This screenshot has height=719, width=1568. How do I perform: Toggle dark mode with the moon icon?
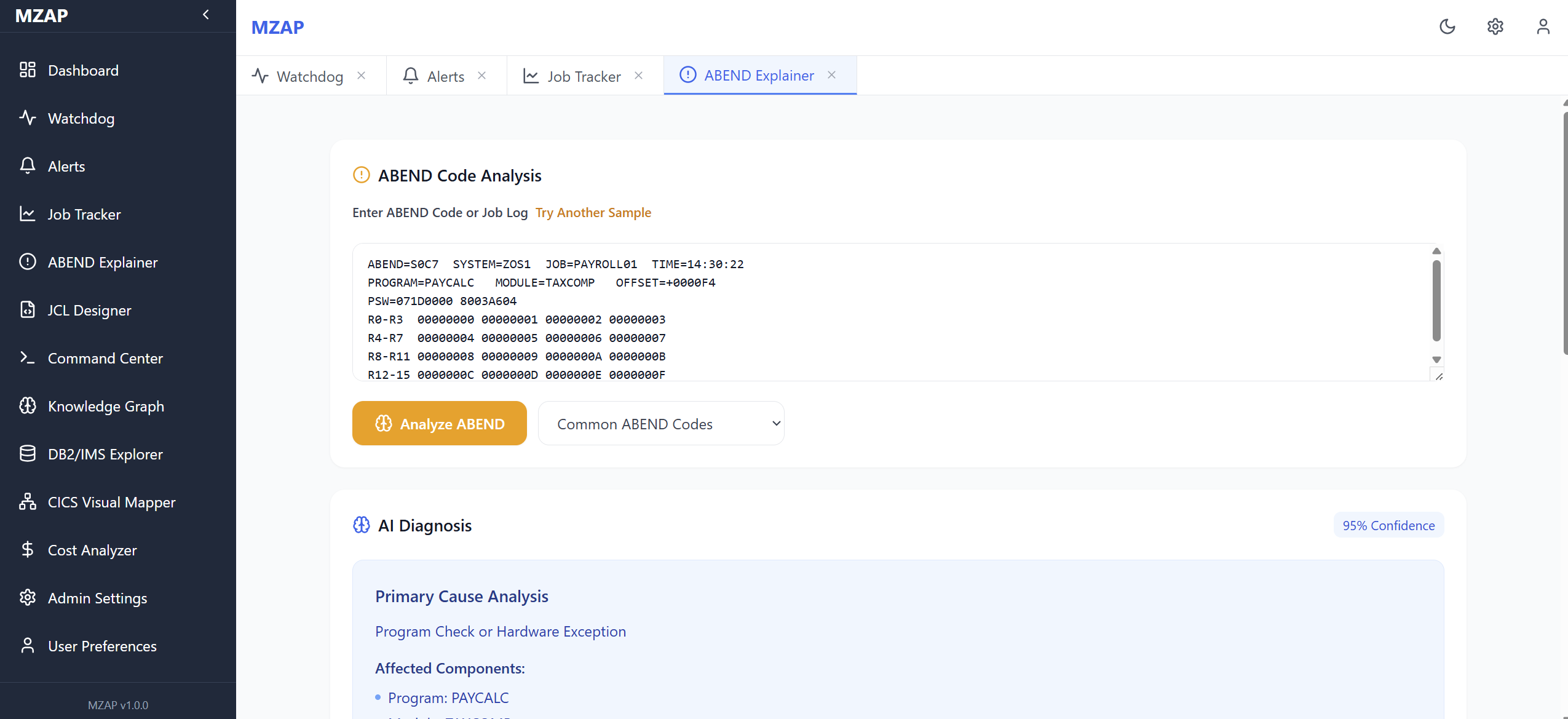(1447, 26)
